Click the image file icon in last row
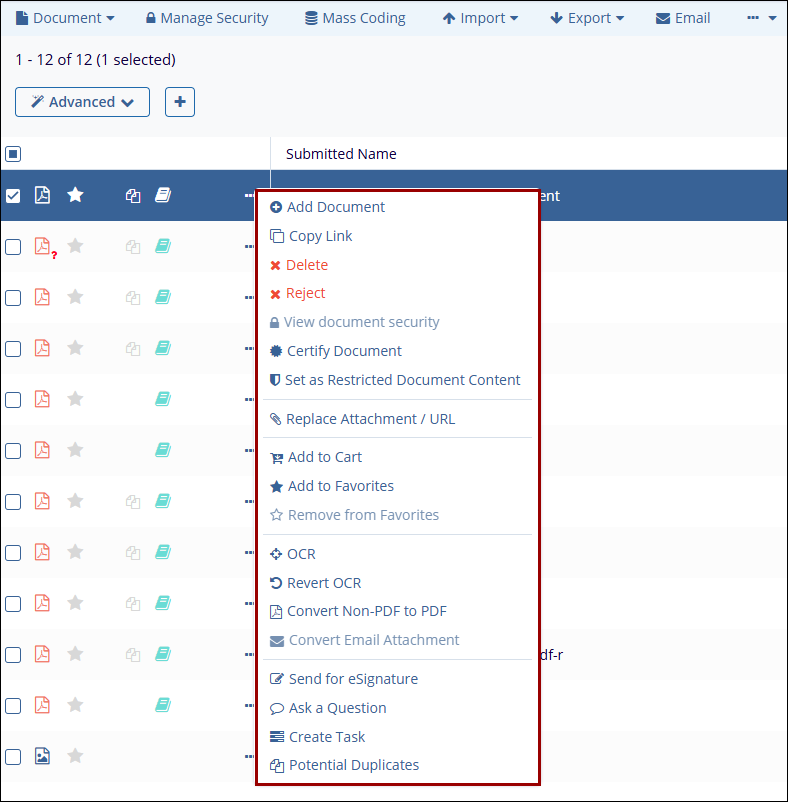 coord(42,756)
